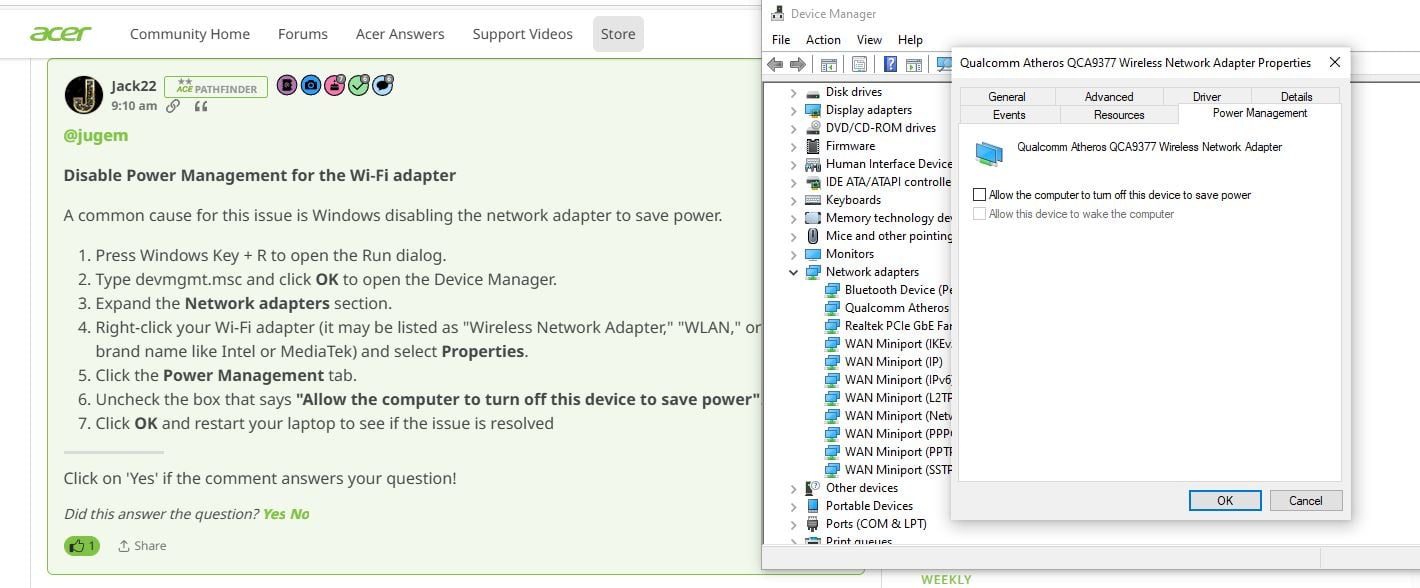Open the Acer Answers link
Screen dimensions: 1420x588
click(x=400, y=34)
